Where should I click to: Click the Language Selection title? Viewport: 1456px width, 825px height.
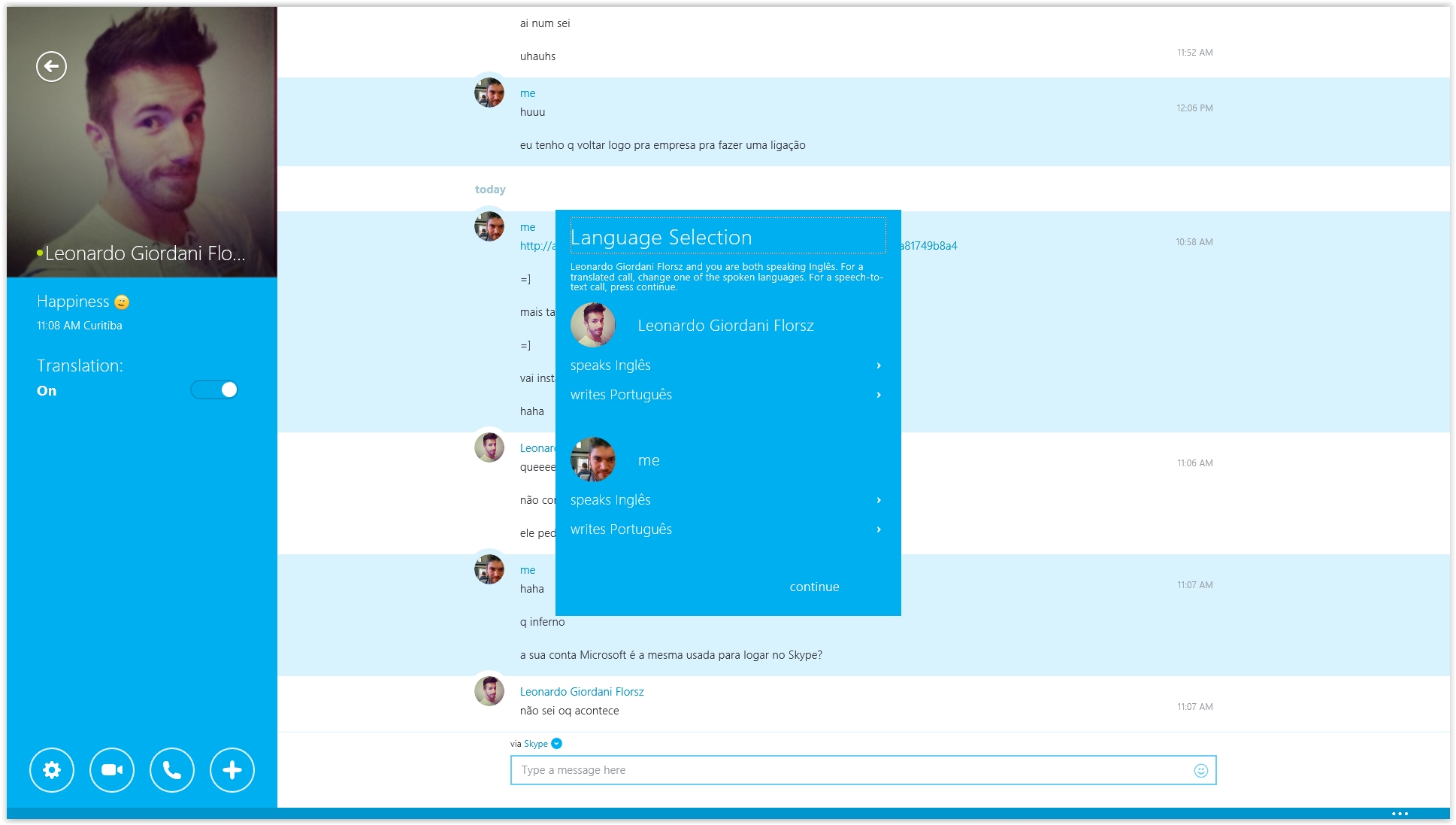[x=661, y=238]
